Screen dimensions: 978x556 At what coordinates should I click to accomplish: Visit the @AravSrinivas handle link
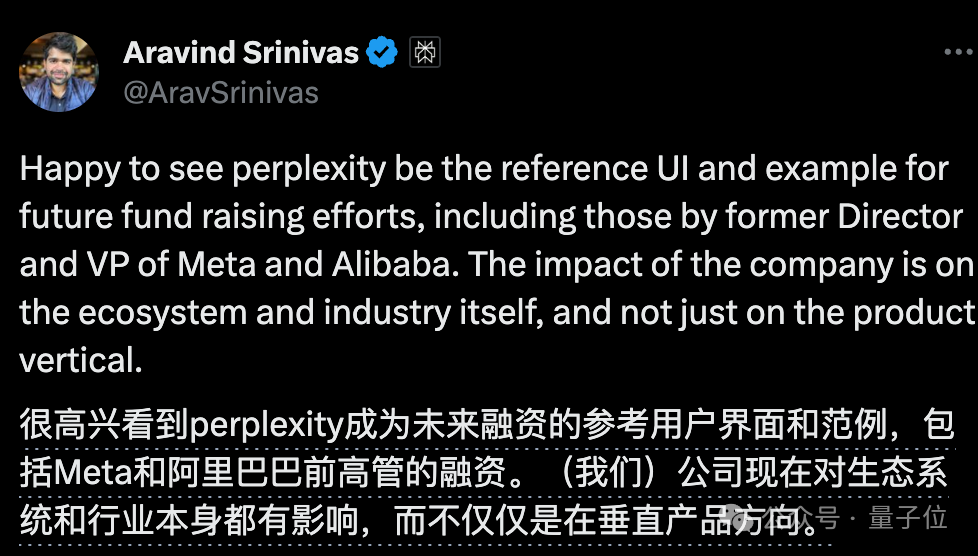221,93
